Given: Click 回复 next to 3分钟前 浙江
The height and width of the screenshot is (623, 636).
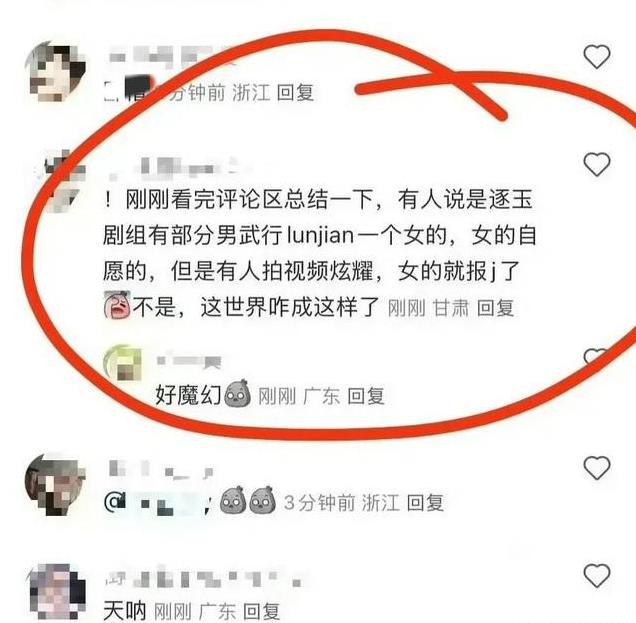Looking at the screenshot, I should [425, 503].
